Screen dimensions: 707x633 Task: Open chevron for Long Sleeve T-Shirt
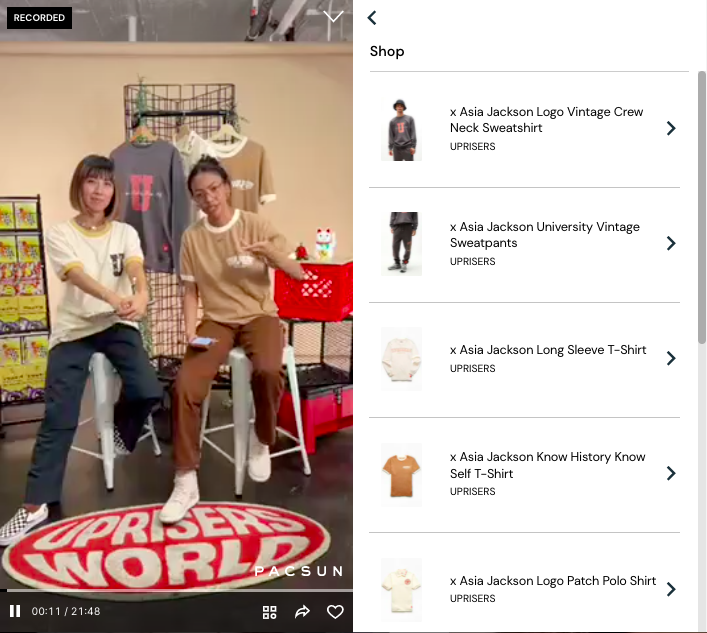(671, 358)
